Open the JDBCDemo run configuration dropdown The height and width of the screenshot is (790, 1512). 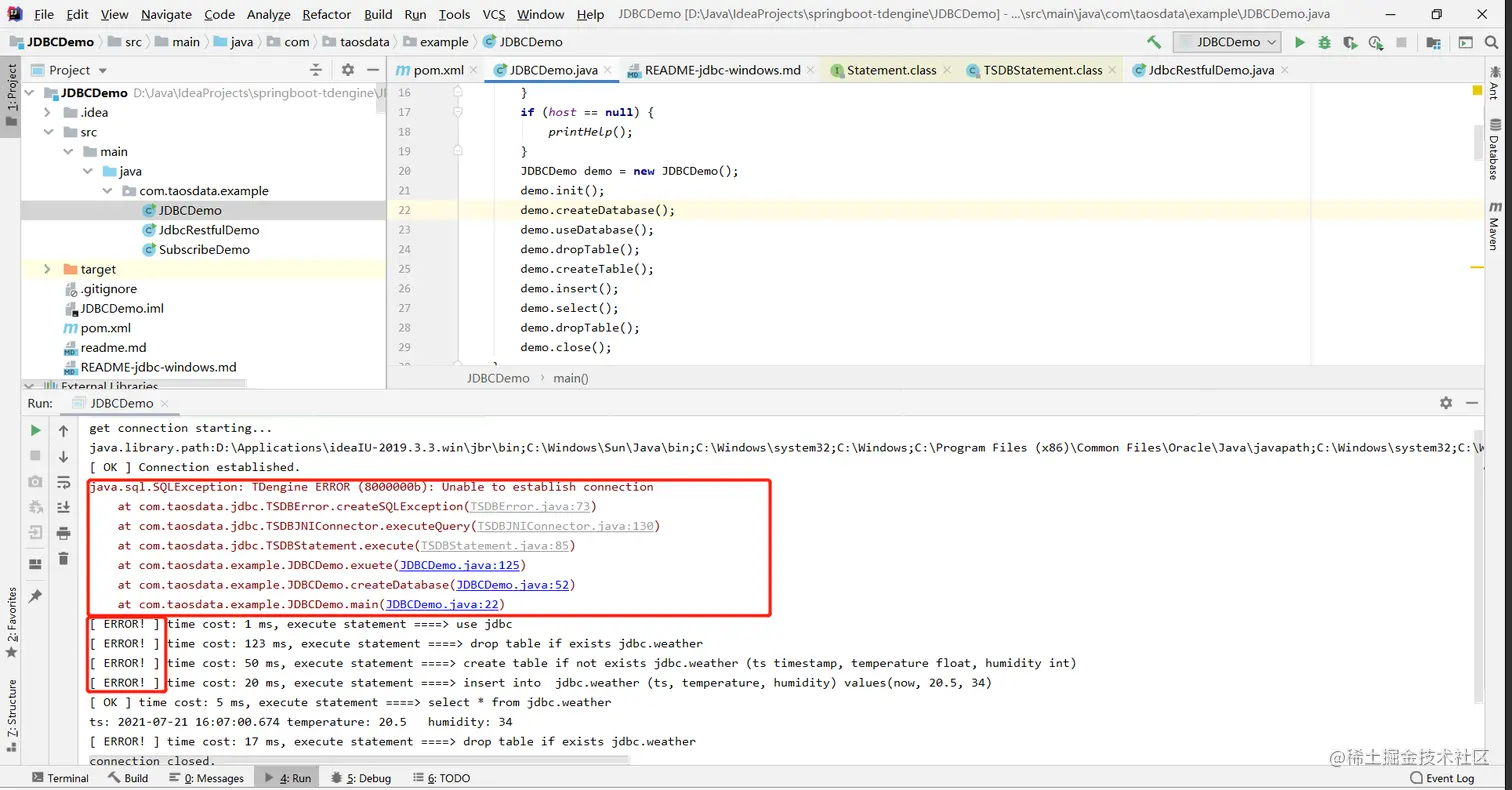1227,42
